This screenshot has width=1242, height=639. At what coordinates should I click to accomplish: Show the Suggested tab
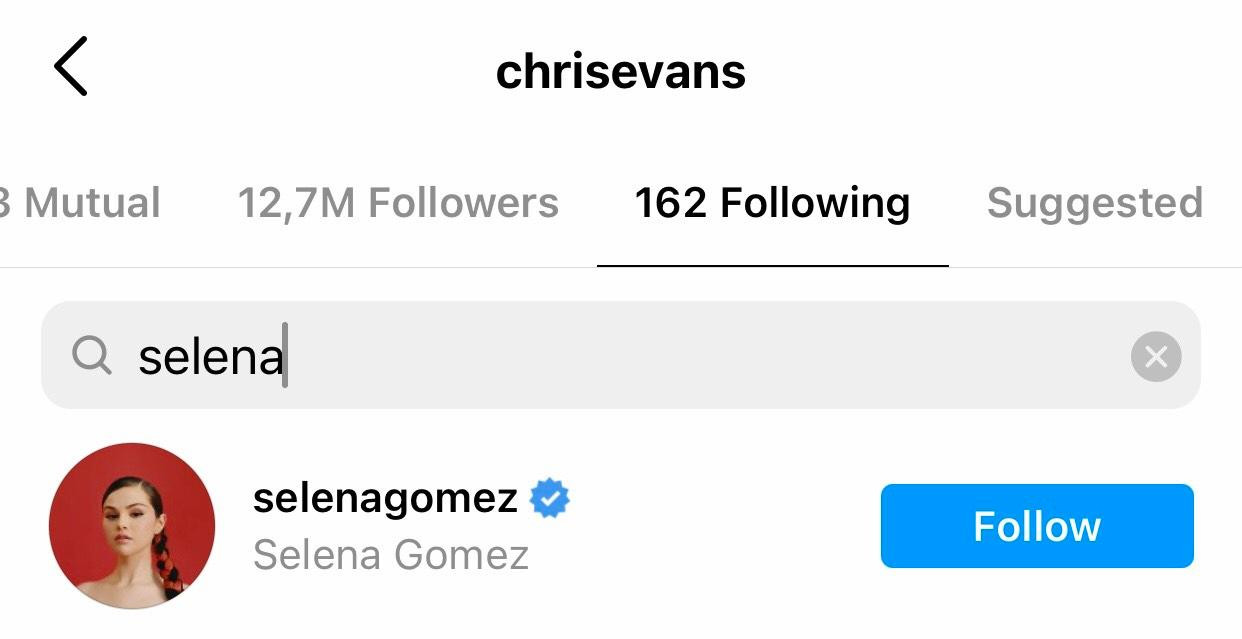(1094, 203)
